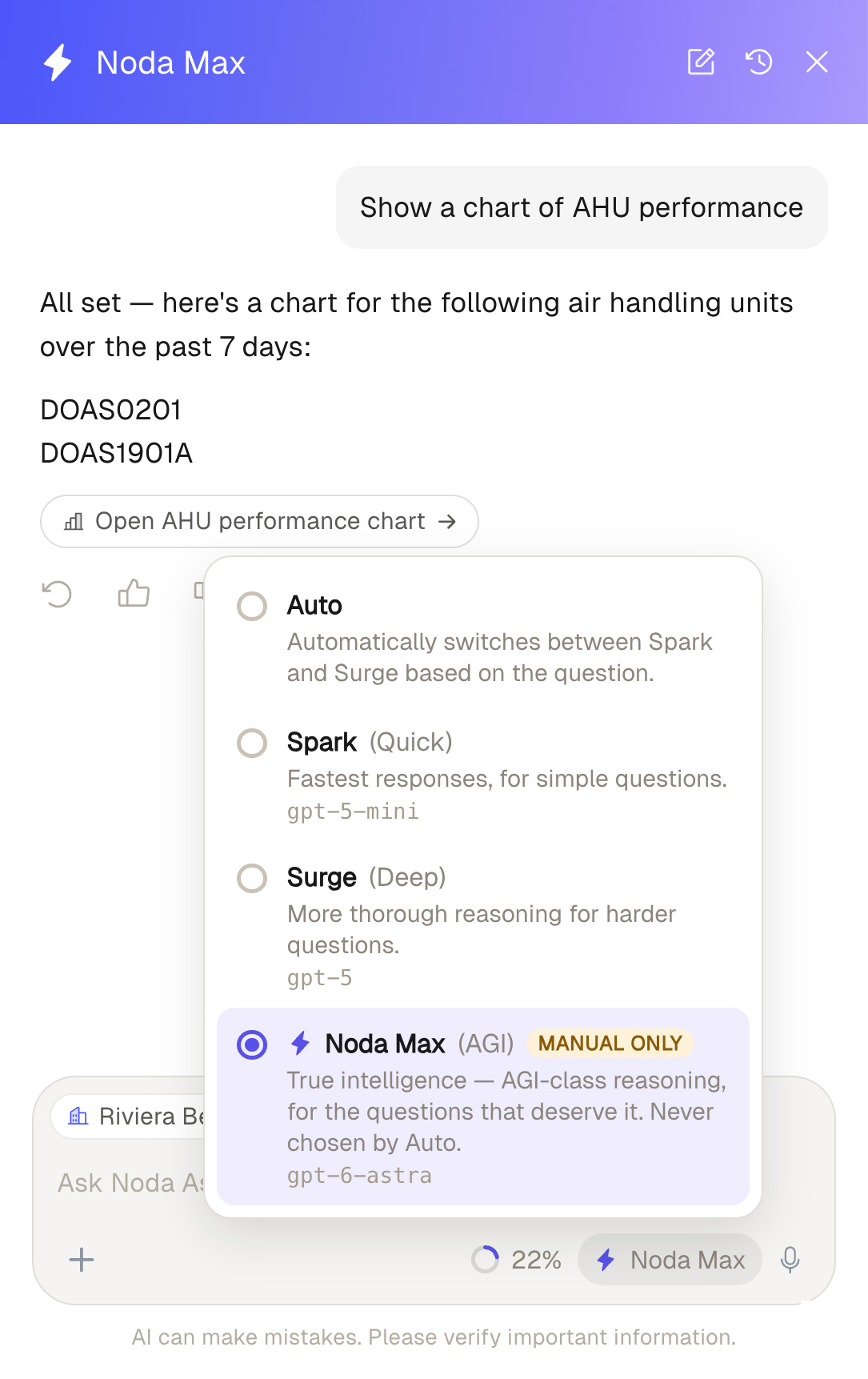This screenshot has height=1379, width=868.
Task: Click the lightning bolt logo in header
Action: tap(58, 62)
